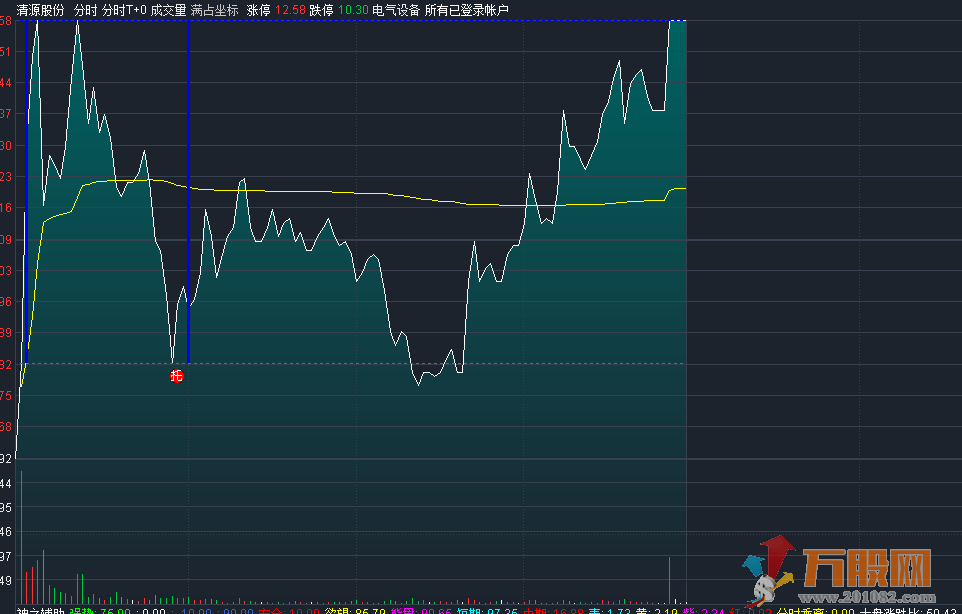Click the red 托 marker icon
Screen dimensions: 962x614
coord(177,376)
